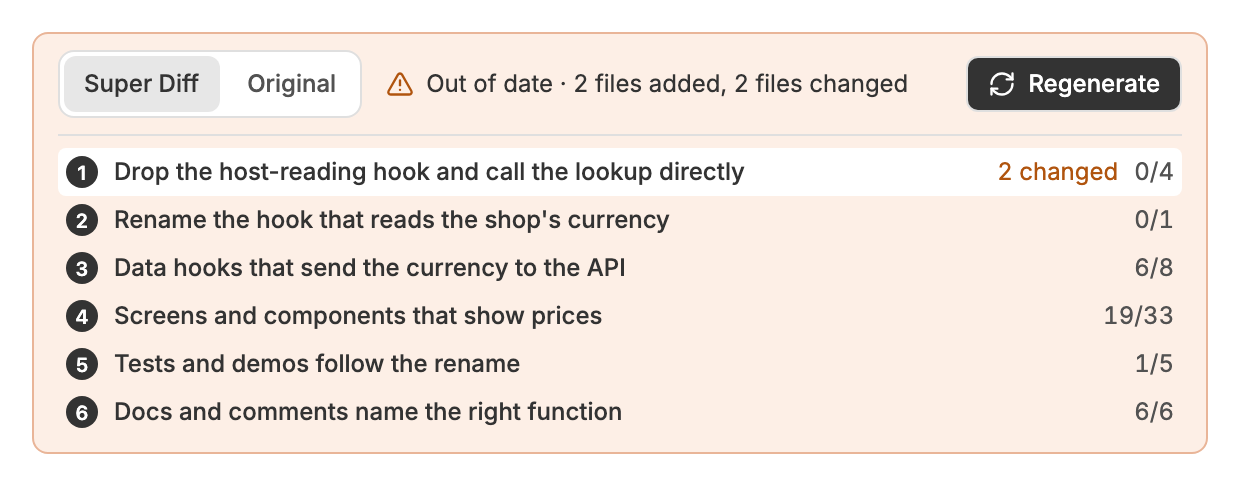Click the step 2 numbered circle icon
Screen dimensions: 1240x486
click(82, 221)
